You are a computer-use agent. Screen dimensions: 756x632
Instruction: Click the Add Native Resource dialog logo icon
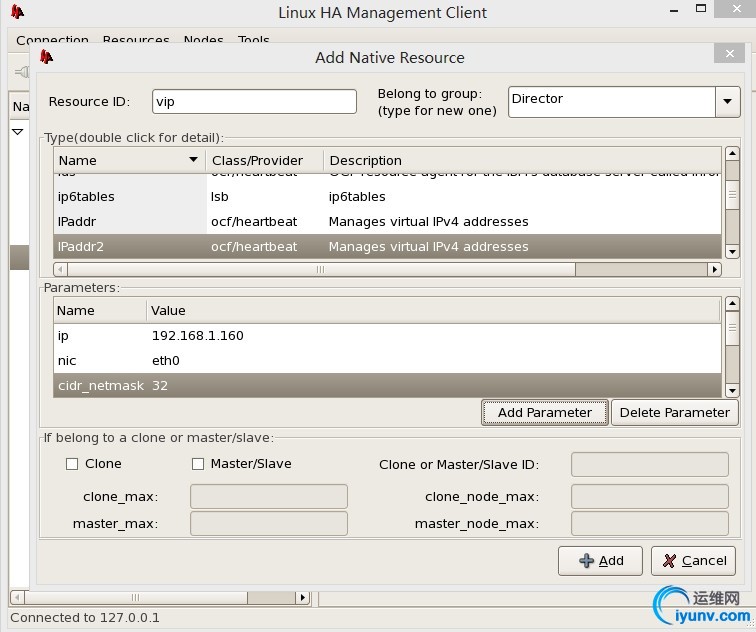click(x=46, y=57)
